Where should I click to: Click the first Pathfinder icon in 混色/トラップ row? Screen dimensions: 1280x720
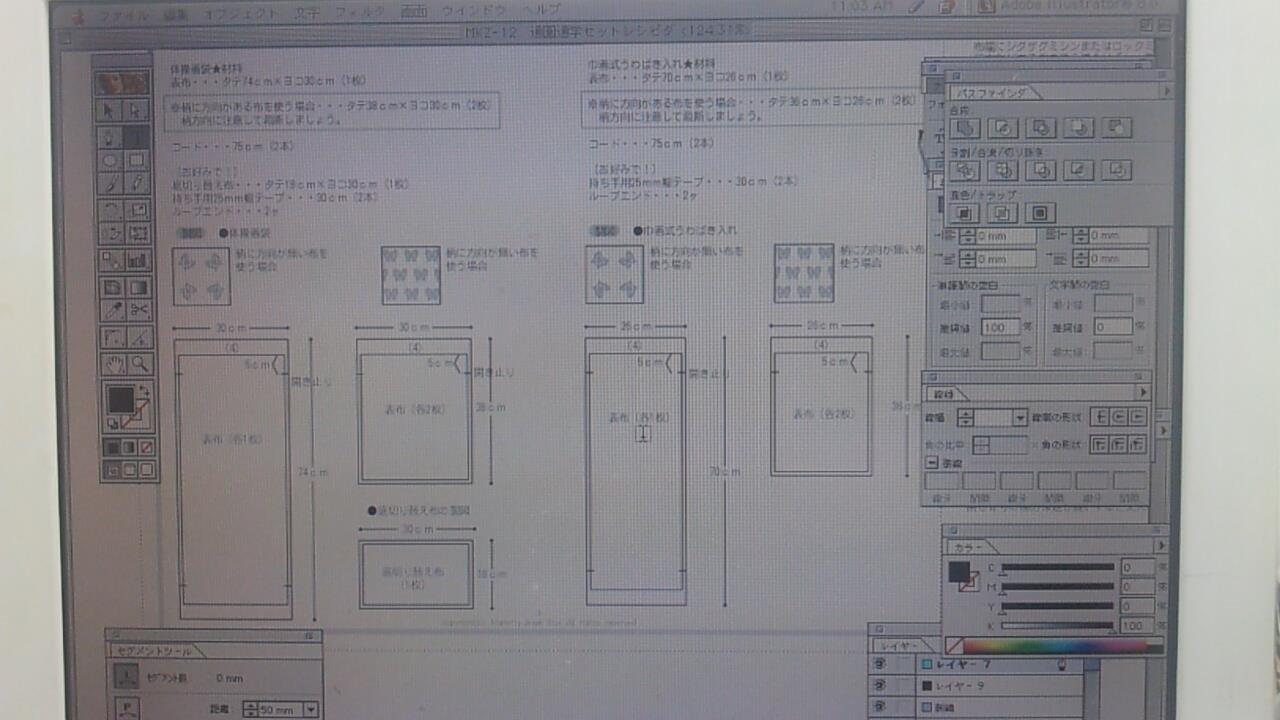tap(964, 212)
